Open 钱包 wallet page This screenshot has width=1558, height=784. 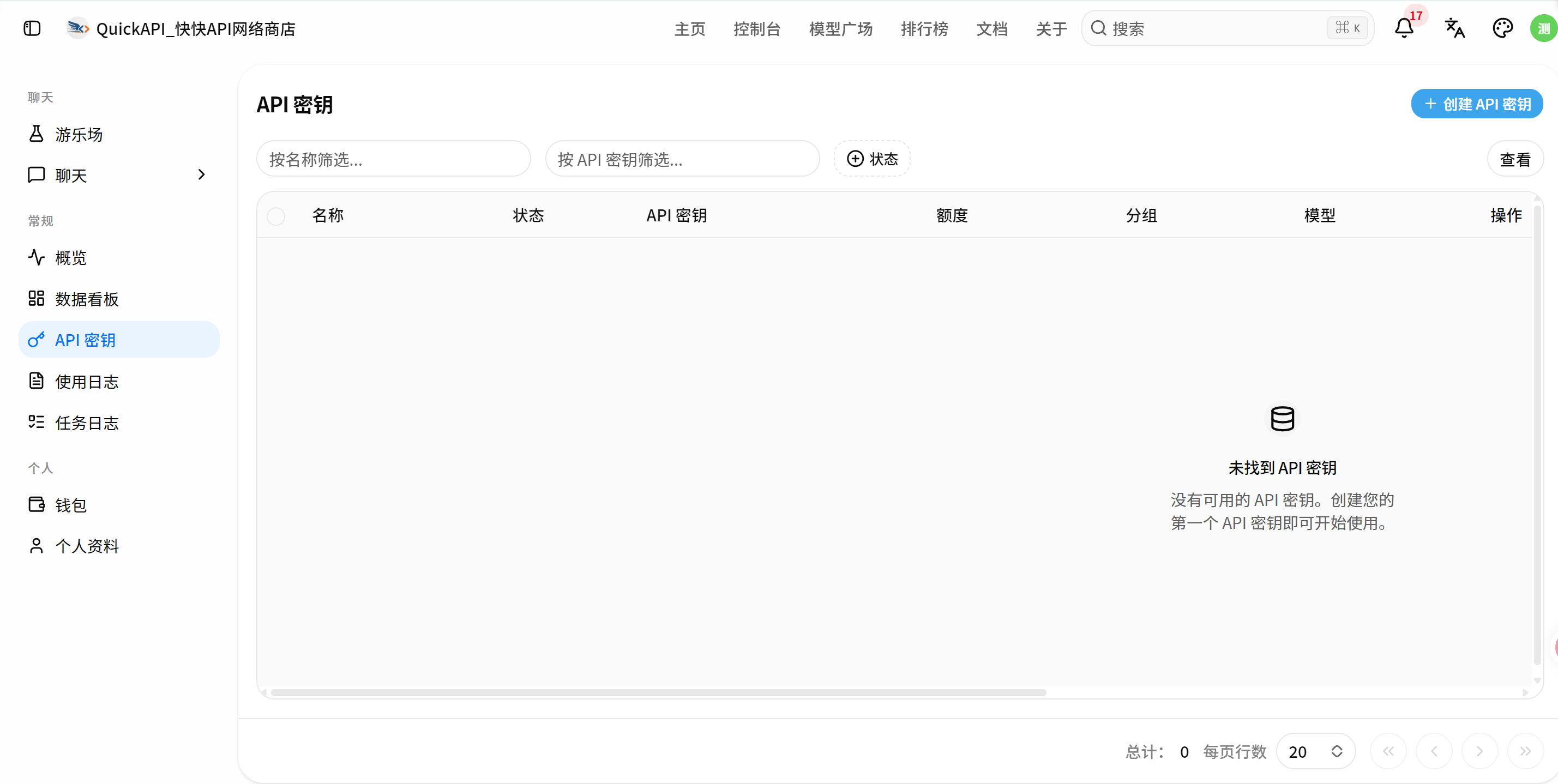point(119,505)
